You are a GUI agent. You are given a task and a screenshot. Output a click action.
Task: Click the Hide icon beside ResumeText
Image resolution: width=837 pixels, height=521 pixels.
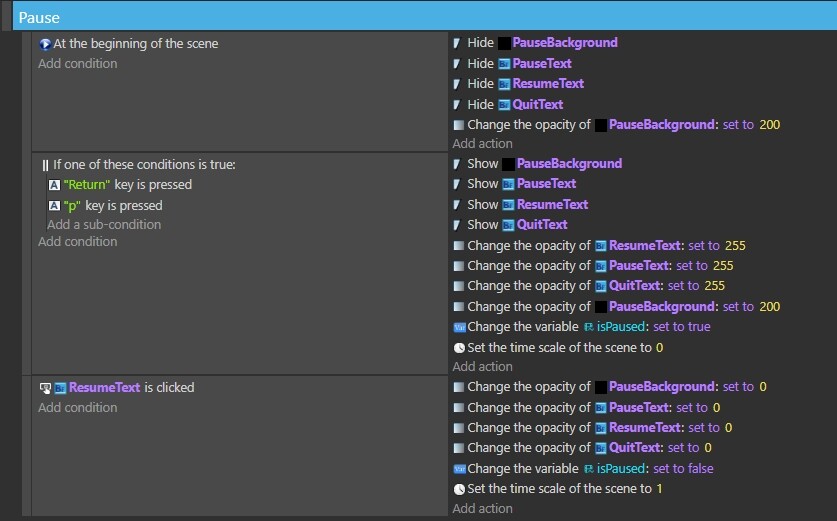point(457,84)
